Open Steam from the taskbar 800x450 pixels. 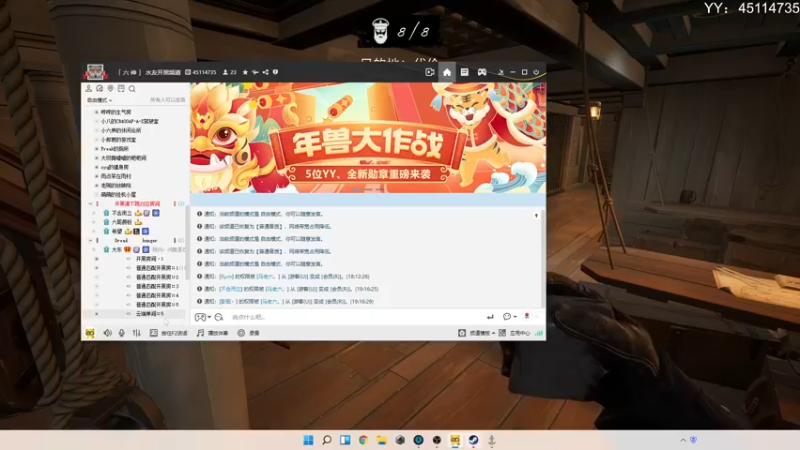[473, 440]
